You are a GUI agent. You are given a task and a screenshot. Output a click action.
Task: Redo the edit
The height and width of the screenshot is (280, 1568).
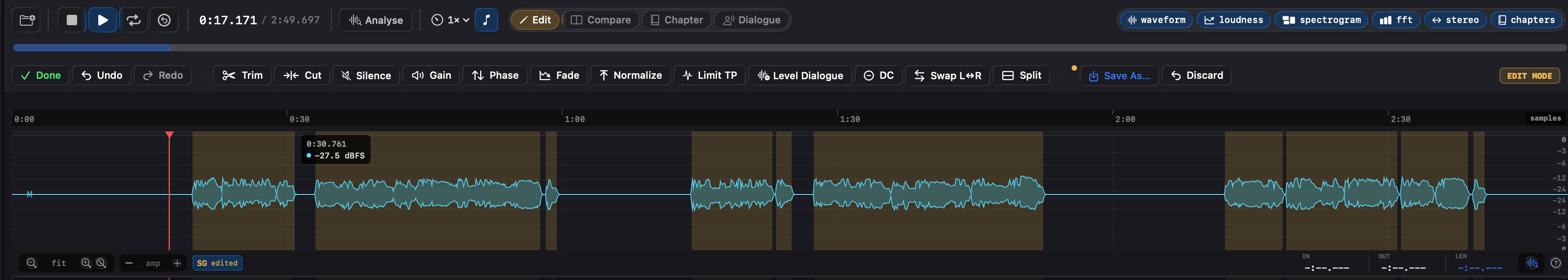pos(162,75)
